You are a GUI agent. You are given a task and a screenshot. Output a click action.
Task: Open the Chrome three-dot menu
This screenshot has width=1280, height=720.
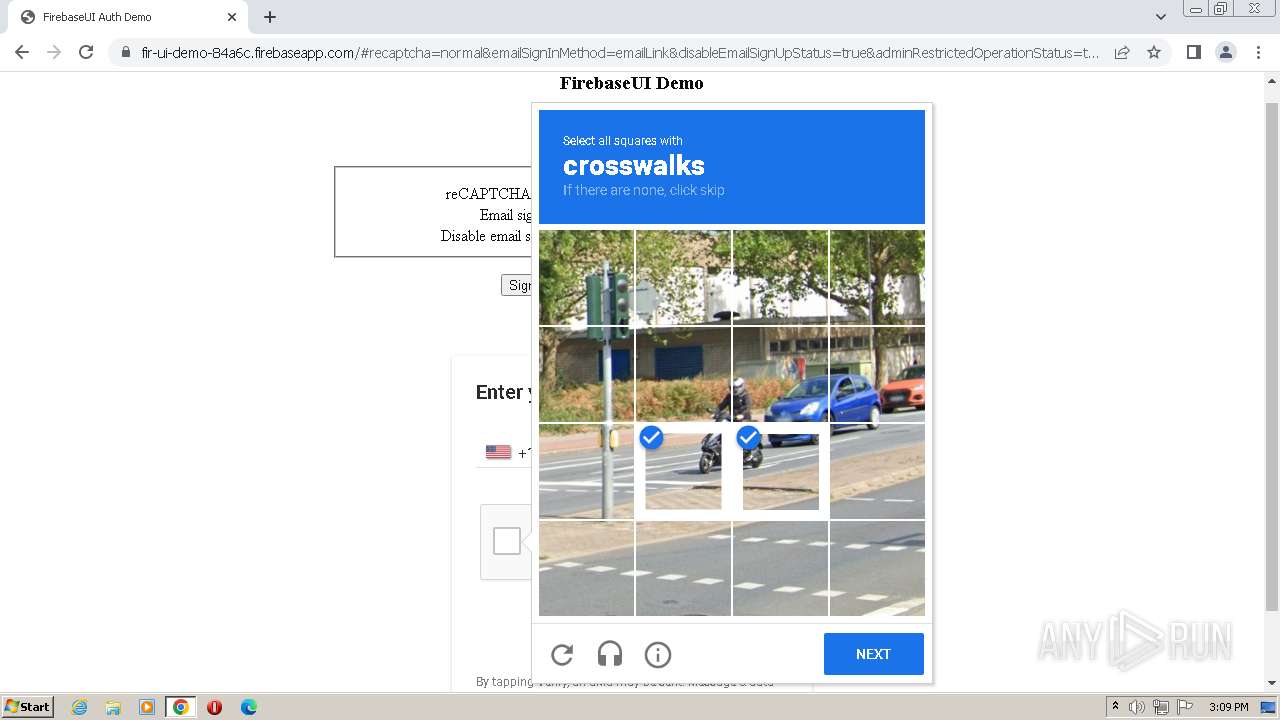click(x=1259, y=52)
